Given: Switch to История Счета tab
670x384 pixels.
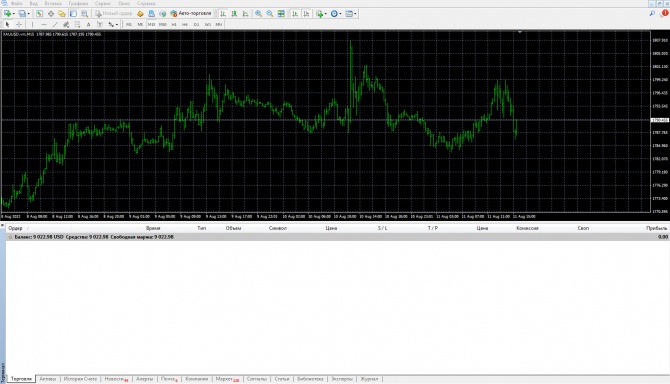Looking at the screenshot, I should [80, 379].
